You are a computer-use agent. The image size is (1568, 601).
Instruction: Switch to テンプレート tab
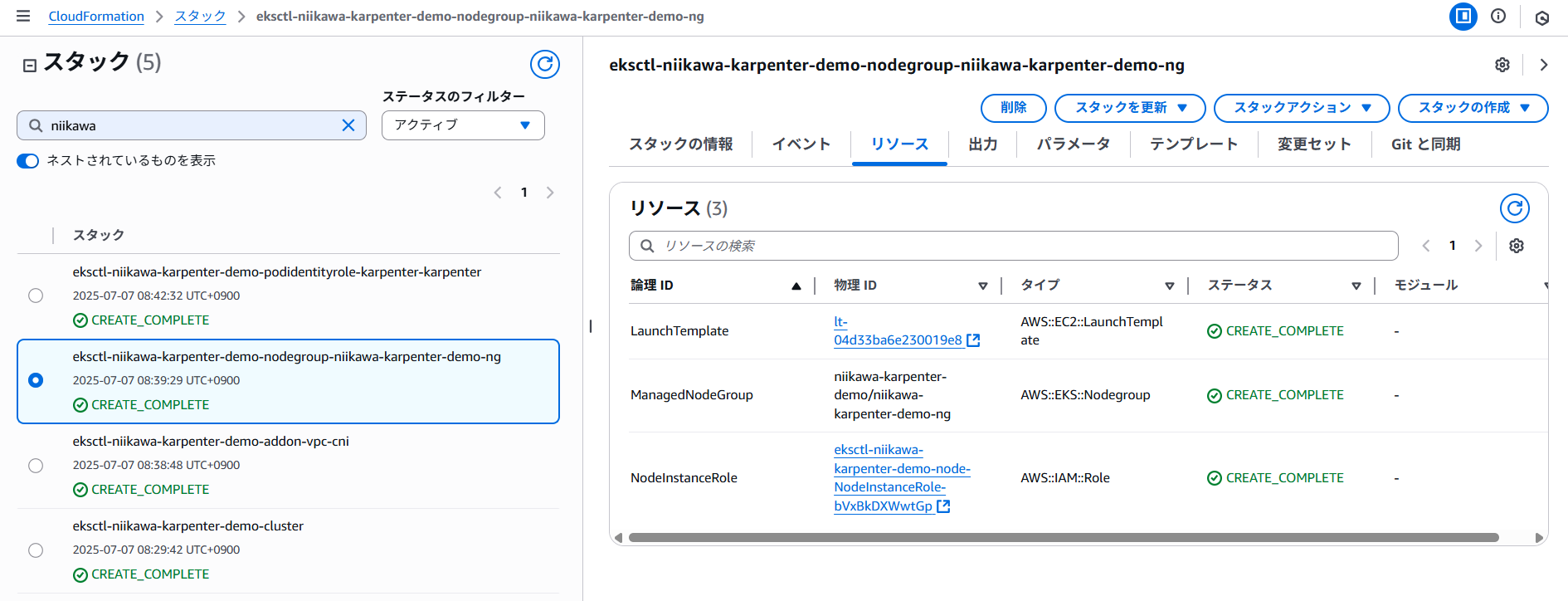click(x=1194, y=144)
